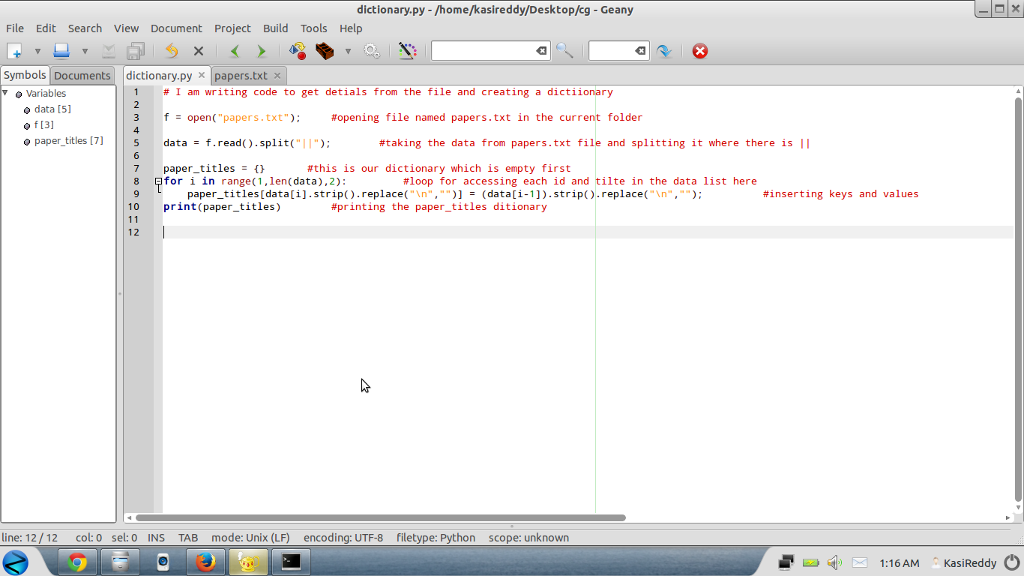Switch to the Documents sidebar tab

click(82, 76)
